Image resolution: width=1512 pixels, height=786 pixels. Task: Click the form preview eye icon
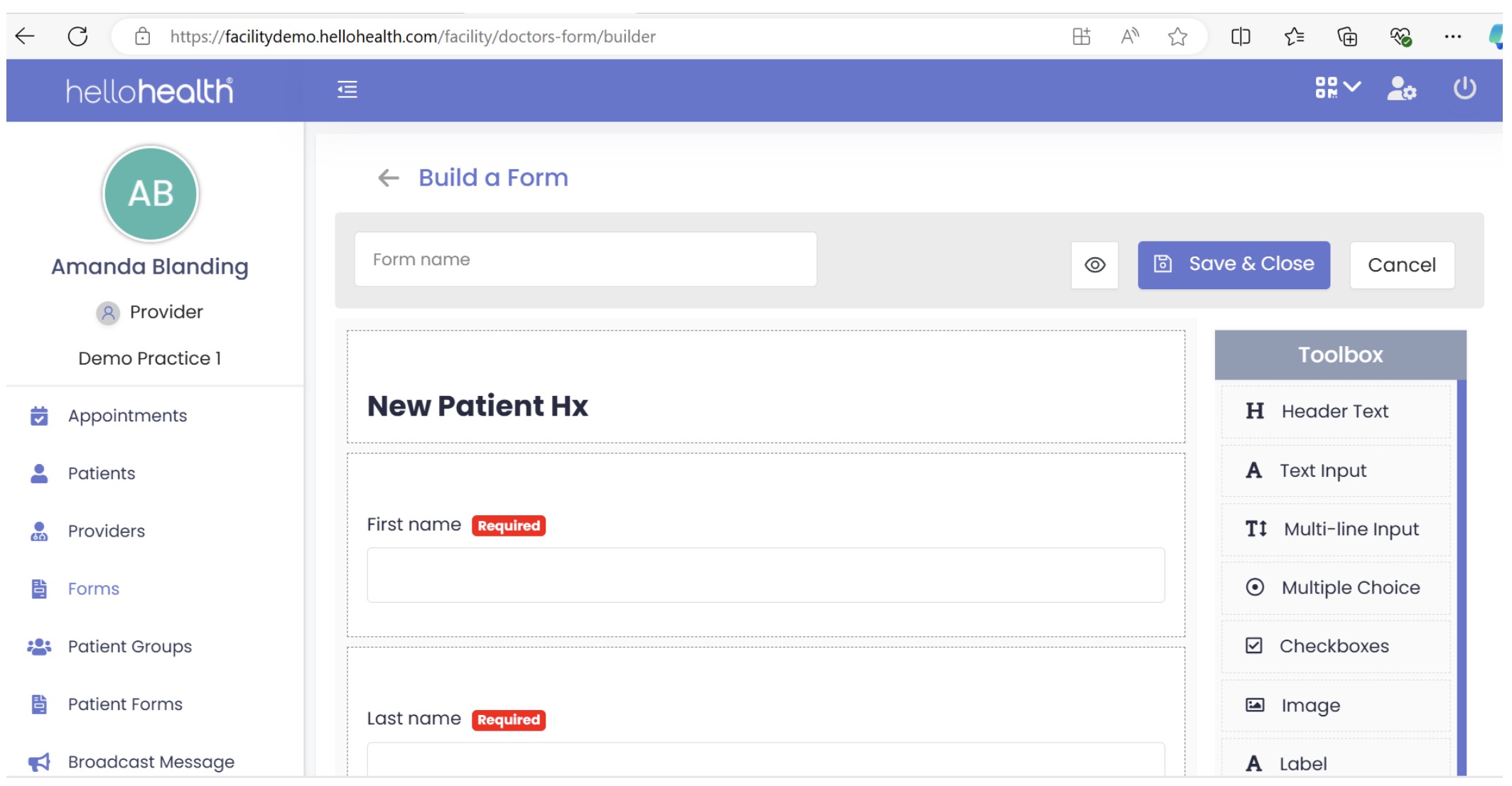(1094, 265)
